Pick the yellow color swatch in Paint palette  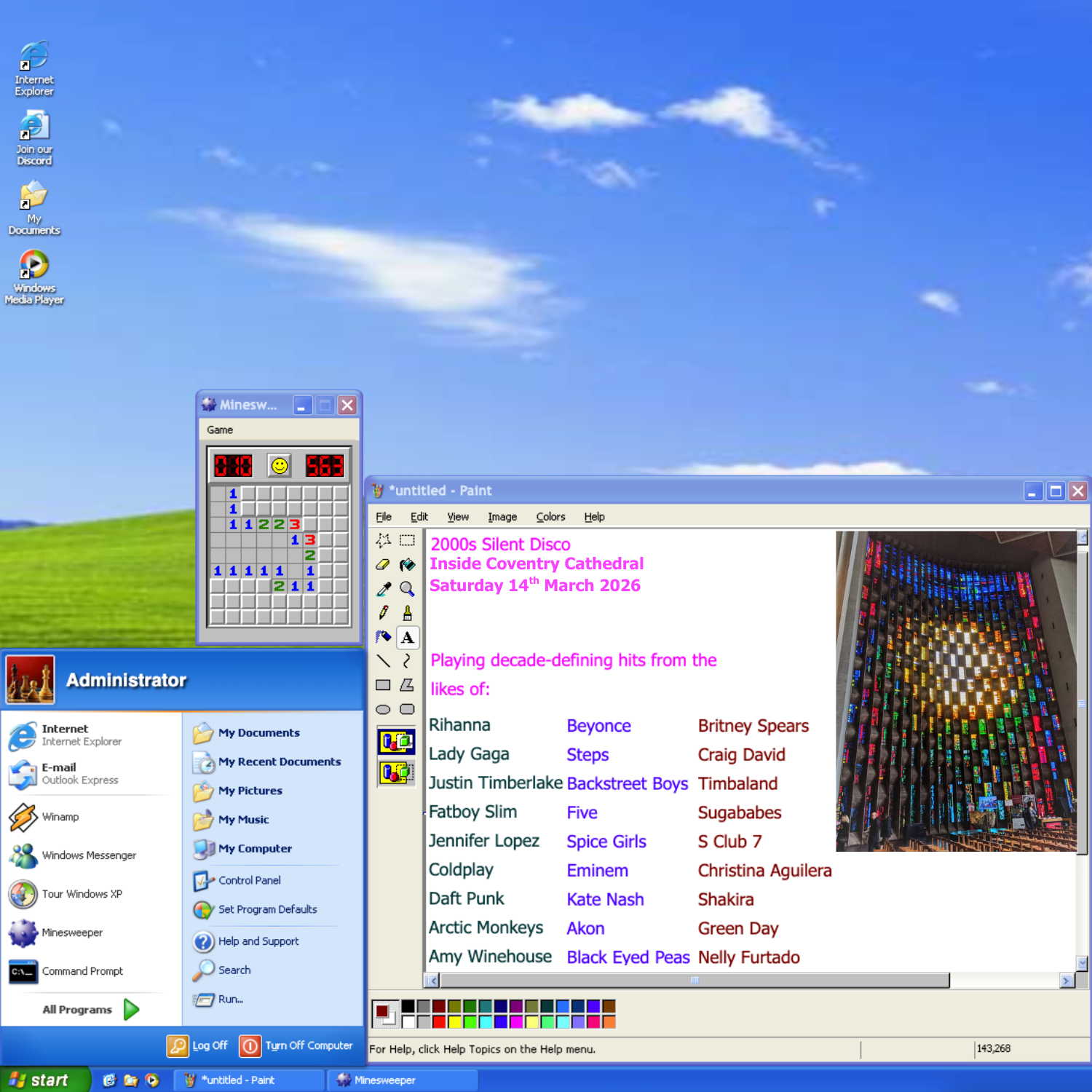455,1021
